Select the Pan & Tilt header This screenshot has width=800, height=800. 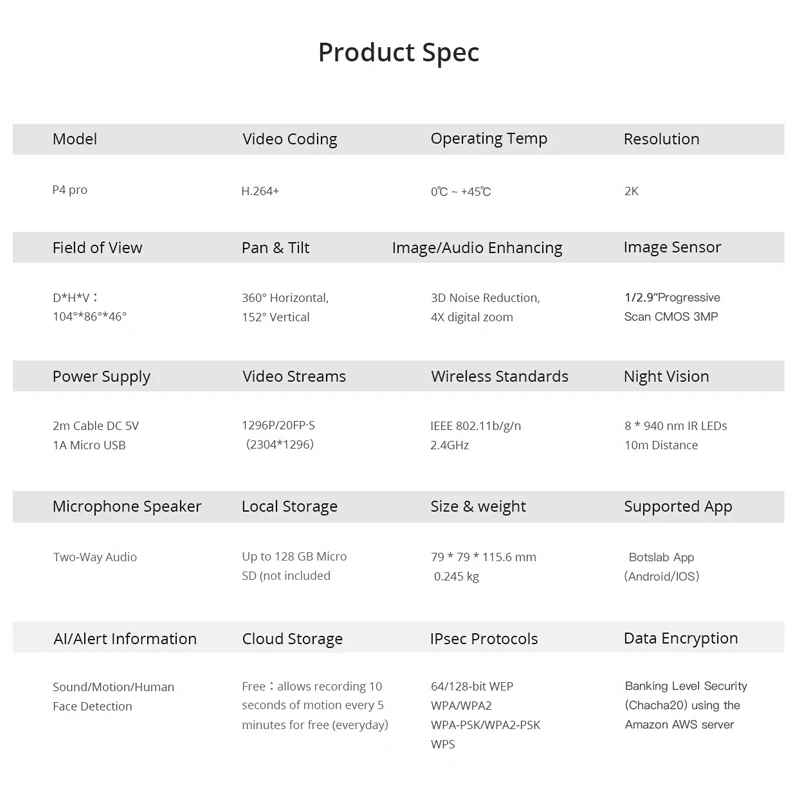tap(276, 248)
